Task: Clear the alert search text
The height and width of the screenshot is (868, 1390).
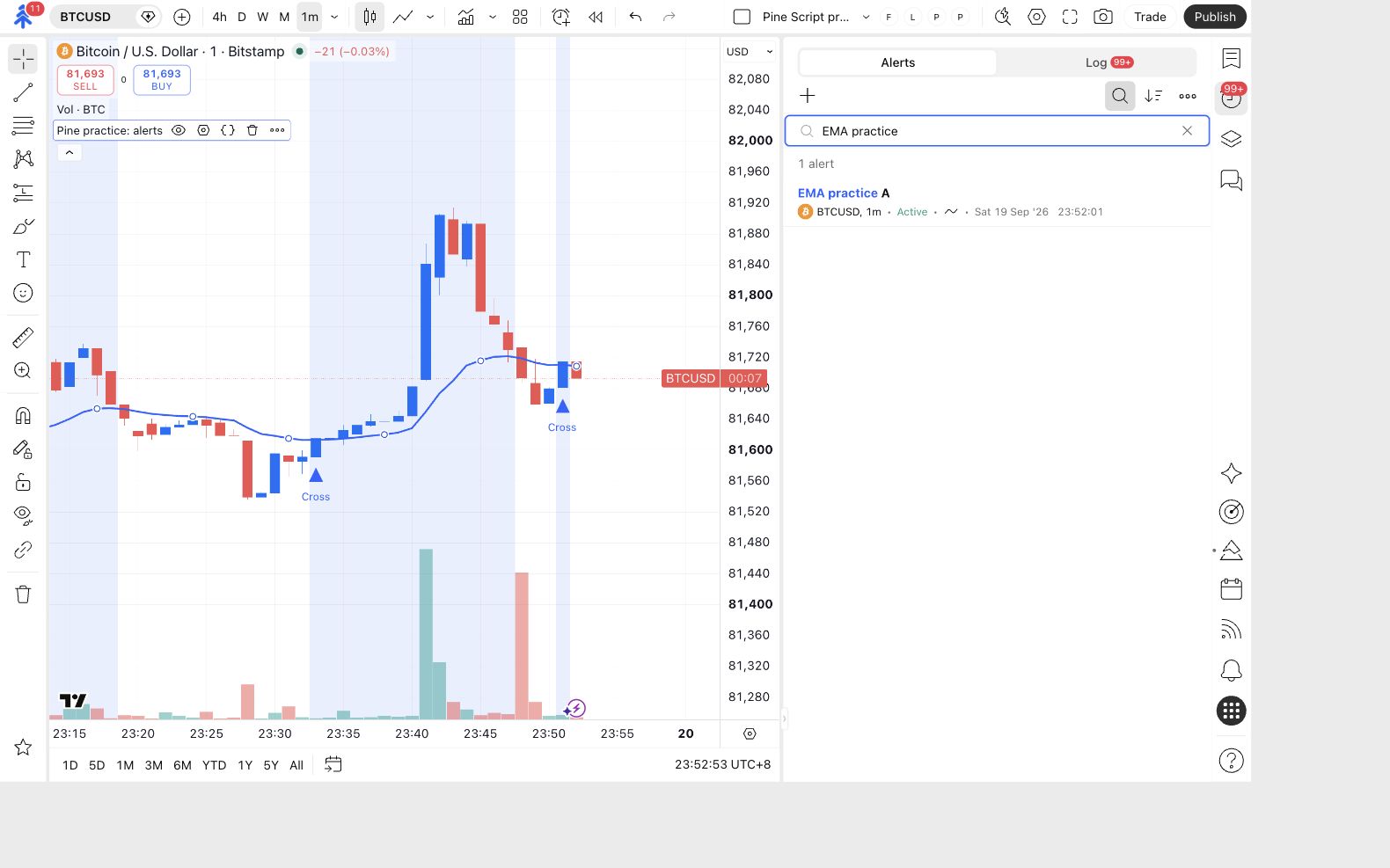Action: pyautogui.click(x=1188, y=131)
